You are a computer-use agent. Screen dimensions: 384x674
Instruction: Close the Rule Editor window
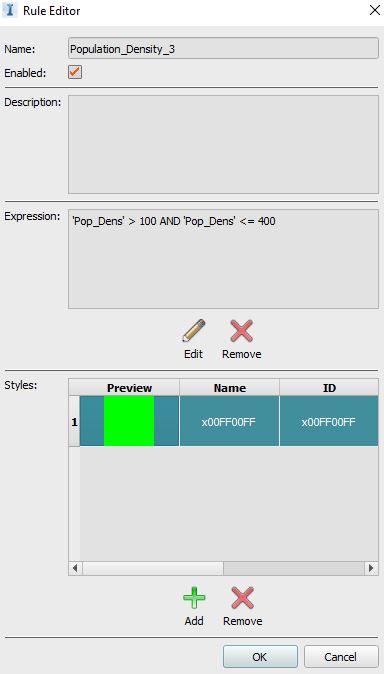pos(375,10)
